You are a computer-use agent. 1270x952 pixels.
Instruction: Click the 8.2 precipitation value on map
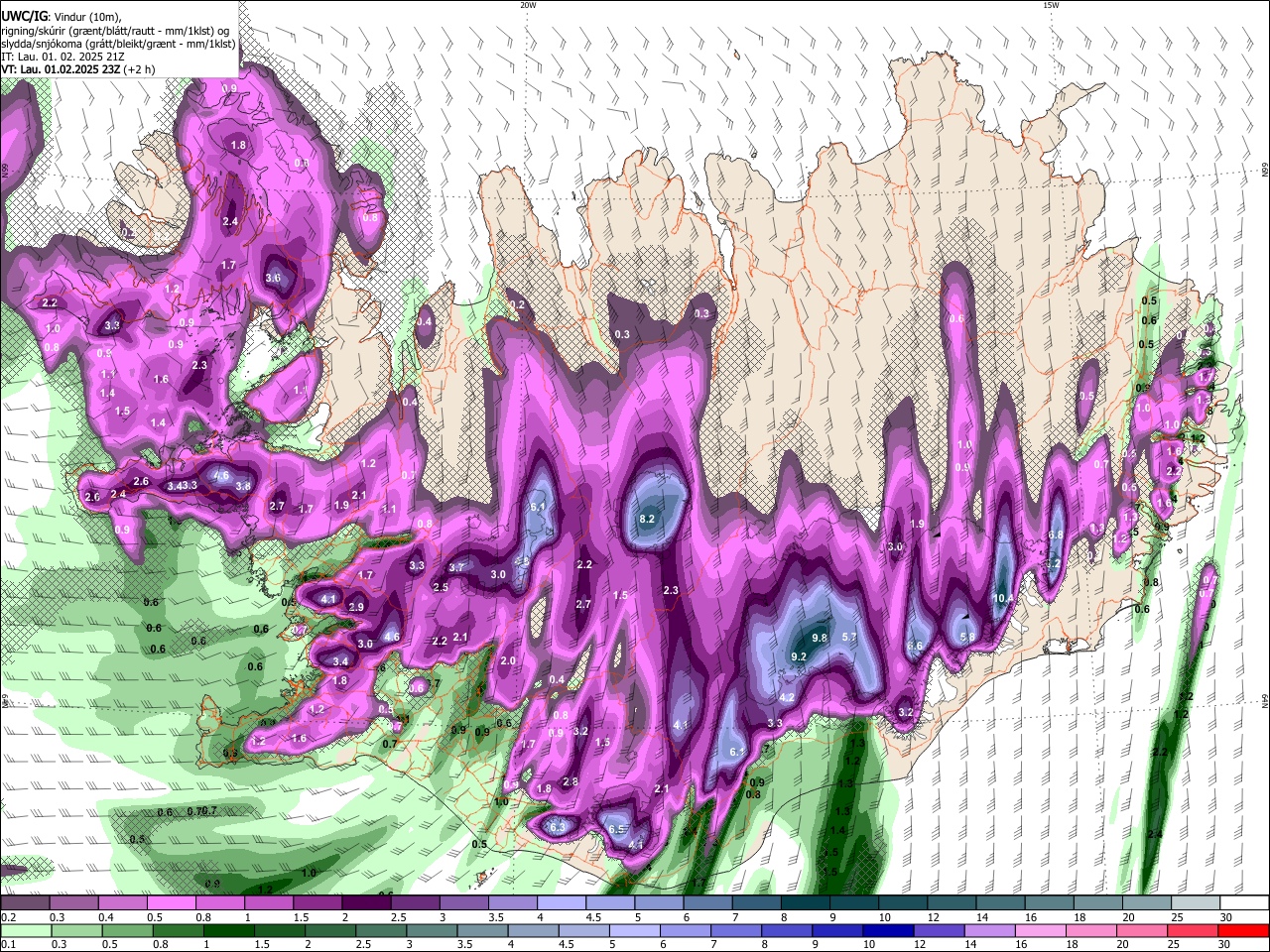click(x=648, y=519)
